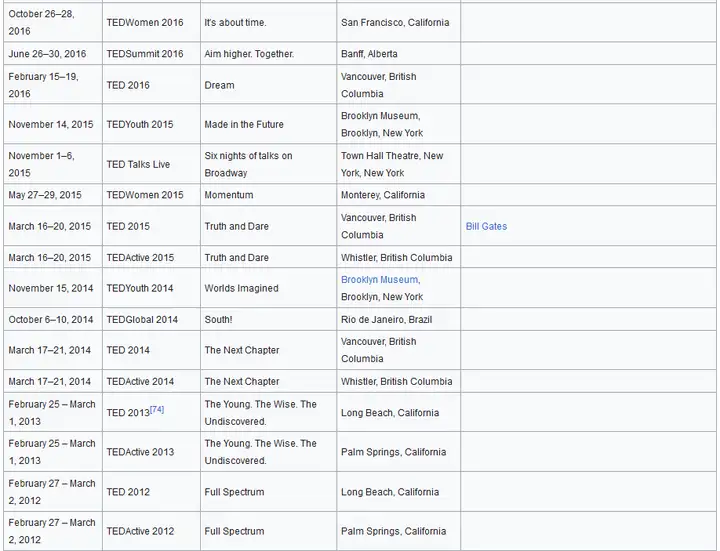Screen dimensions: 720x551
Task: Select 'Full Spectrum' in TED 2012 row
Action: pyautogui.click(x=234, y=492)
